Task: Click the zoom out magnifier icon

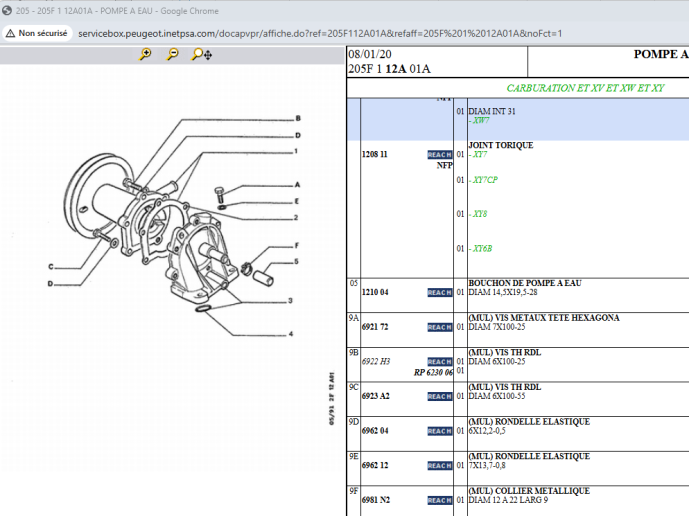Action: (x=172, y=55)
